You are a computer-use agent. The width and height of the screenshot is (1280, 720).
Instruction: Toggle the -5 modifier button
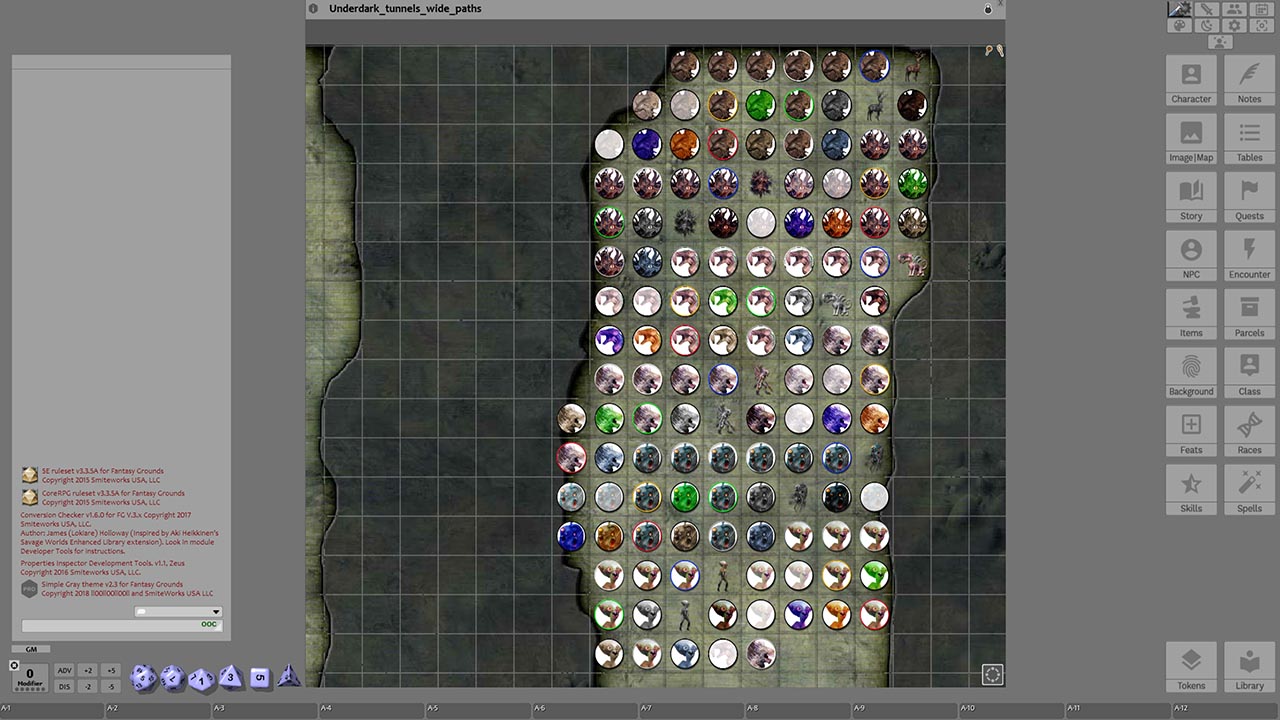tap(111, 686)
